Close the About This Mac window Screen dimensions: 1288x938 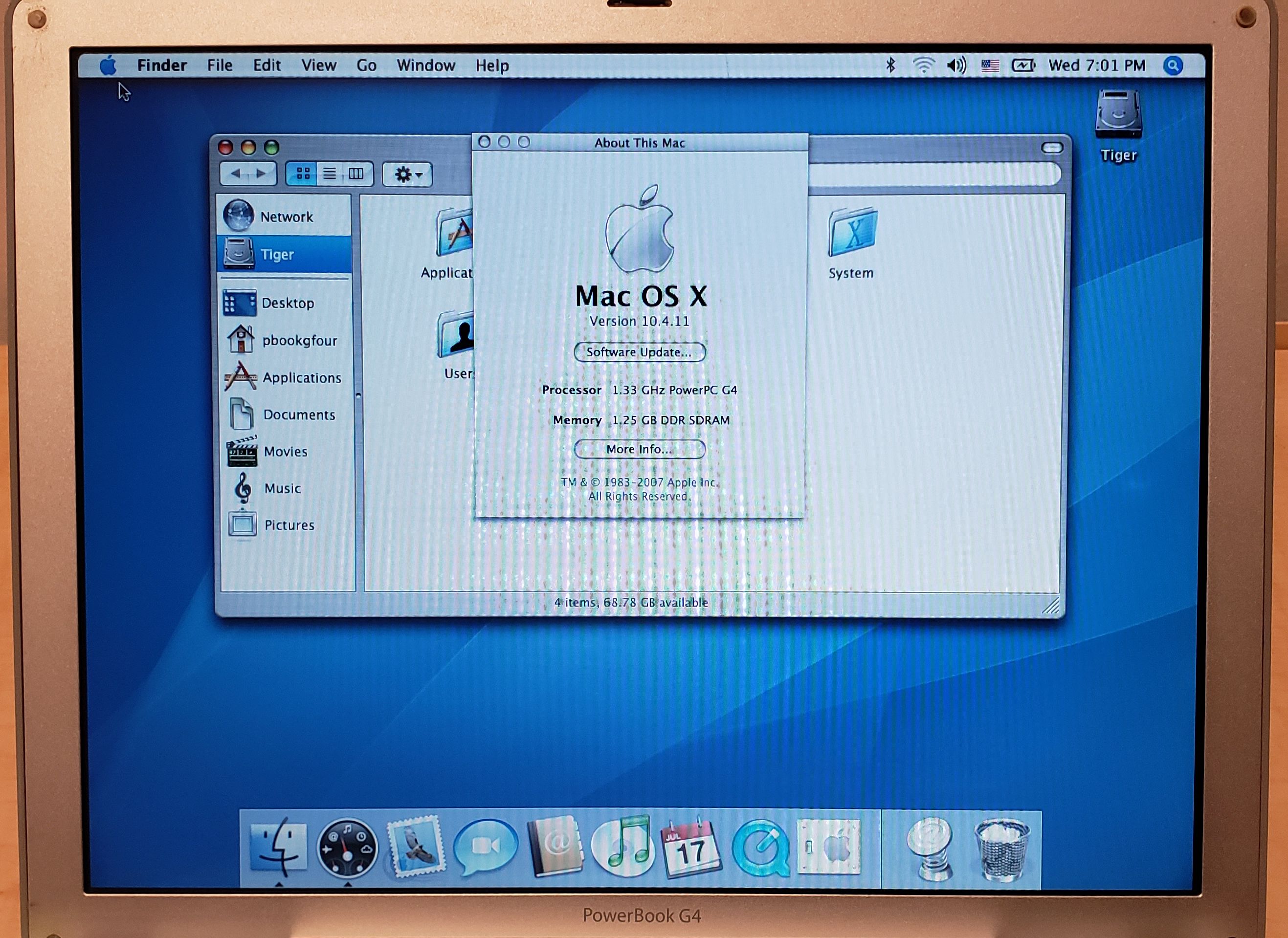[x=484, y=142]
